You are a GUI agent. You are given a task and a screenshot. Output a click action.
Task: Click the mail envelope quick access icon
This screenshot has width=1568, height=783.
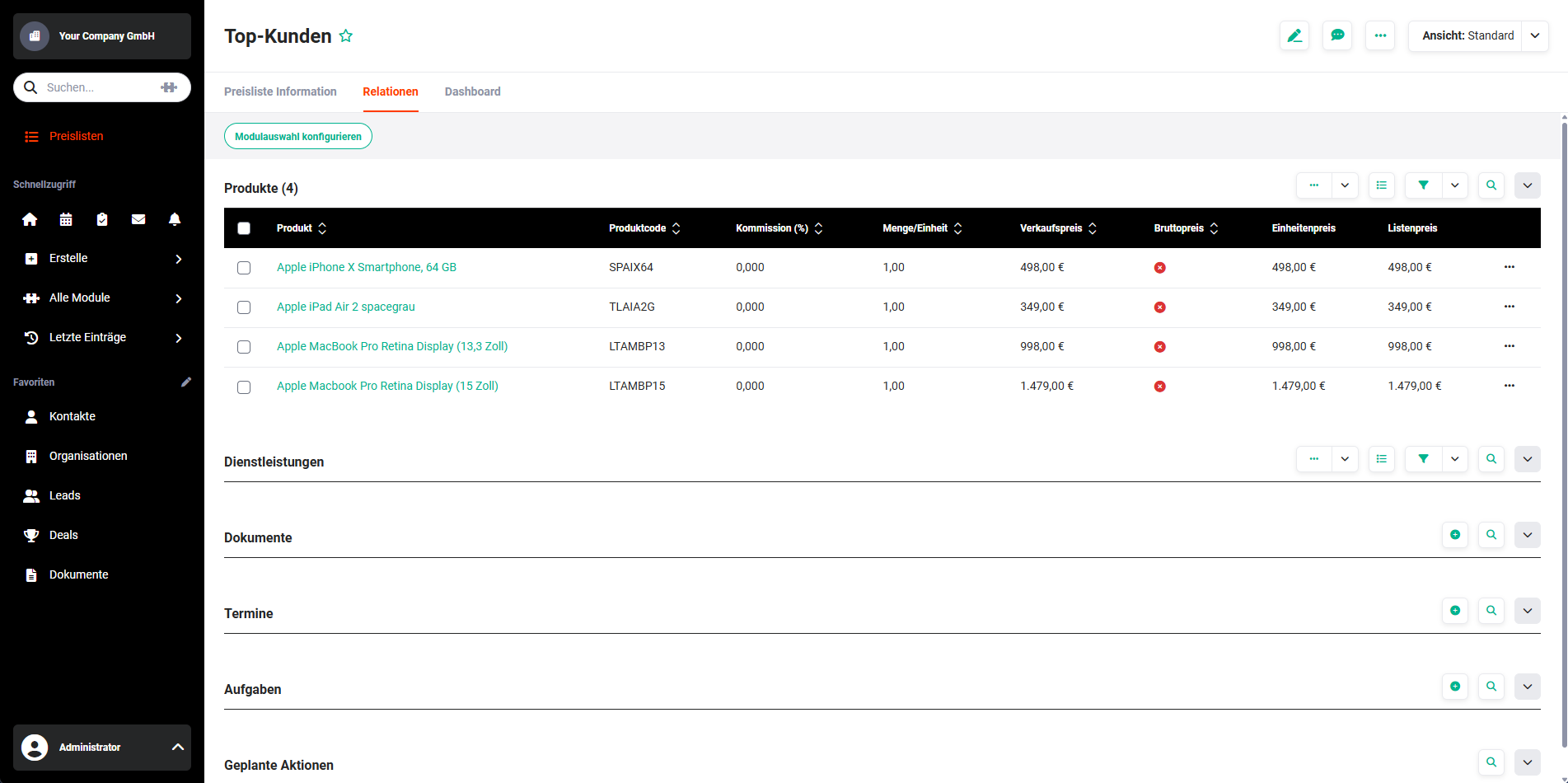click(138, 219)
